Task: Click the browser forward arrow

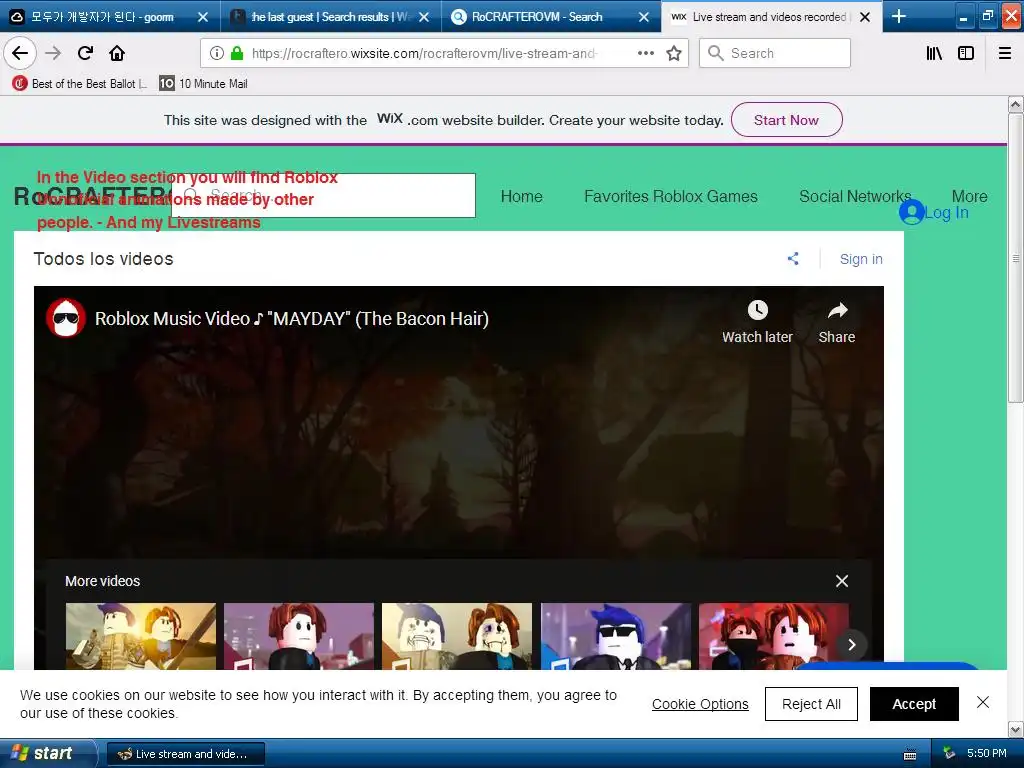Action: click(53, 53)
